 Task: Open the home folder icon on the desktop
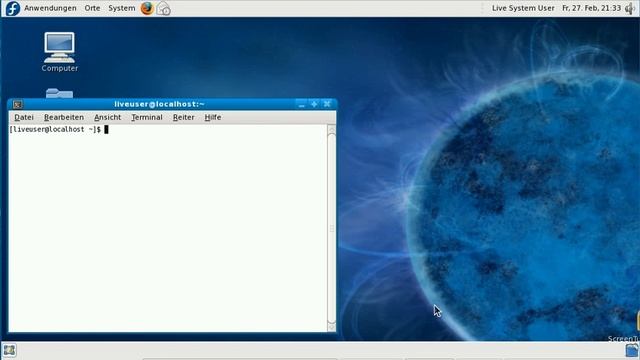point(60,93)
